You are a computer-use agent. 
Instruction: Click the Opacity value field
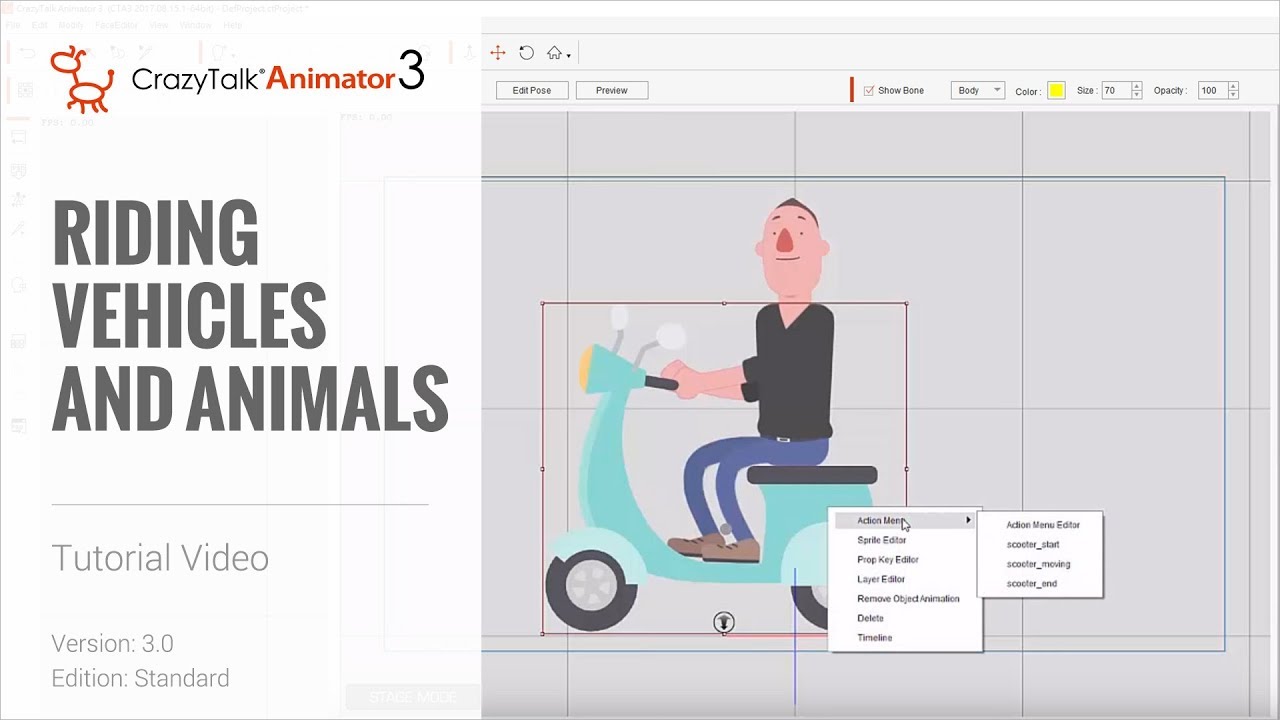(x=1212, y=90)
